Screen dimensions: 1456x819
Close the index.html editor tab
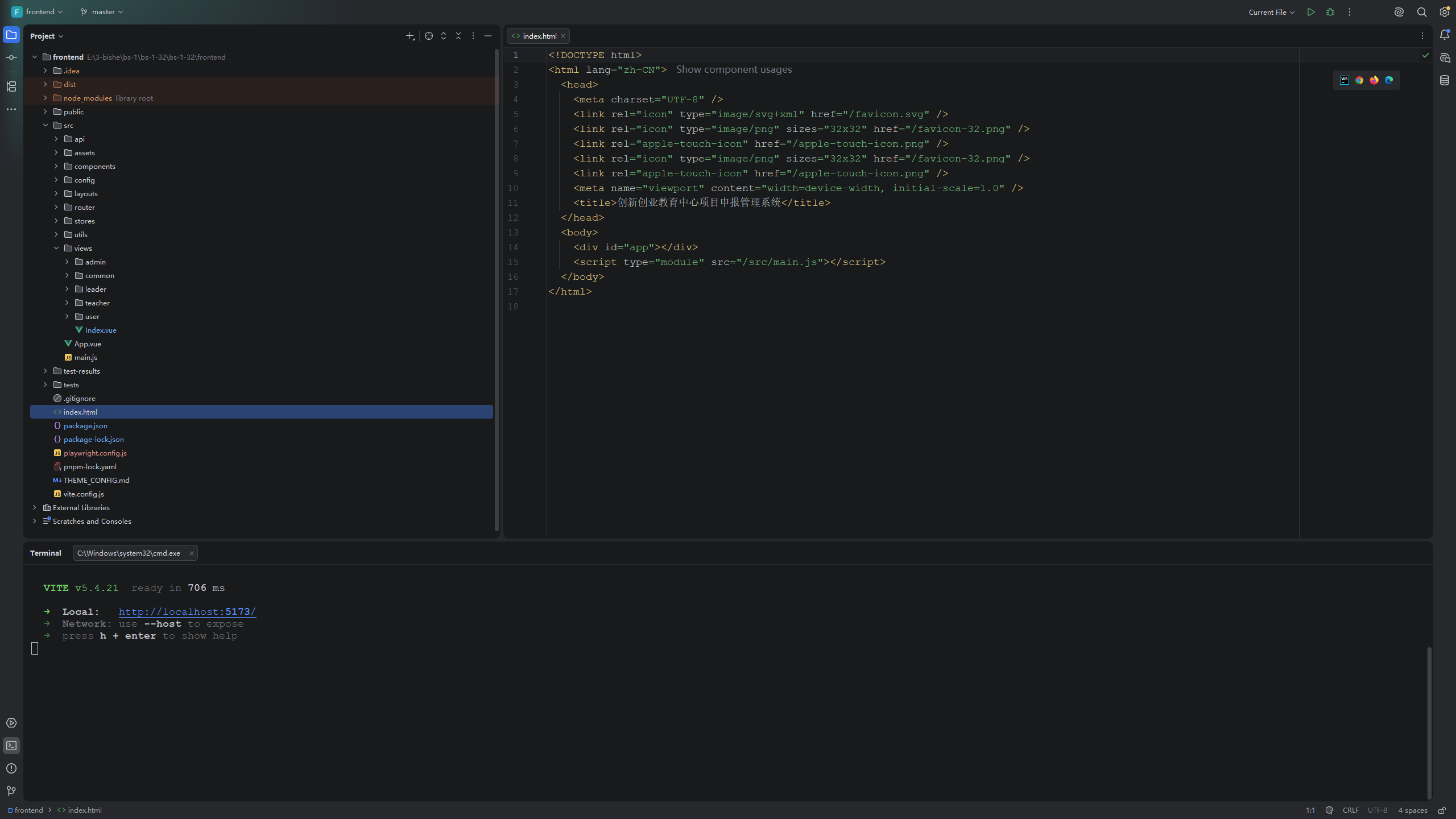click(563, 36)
